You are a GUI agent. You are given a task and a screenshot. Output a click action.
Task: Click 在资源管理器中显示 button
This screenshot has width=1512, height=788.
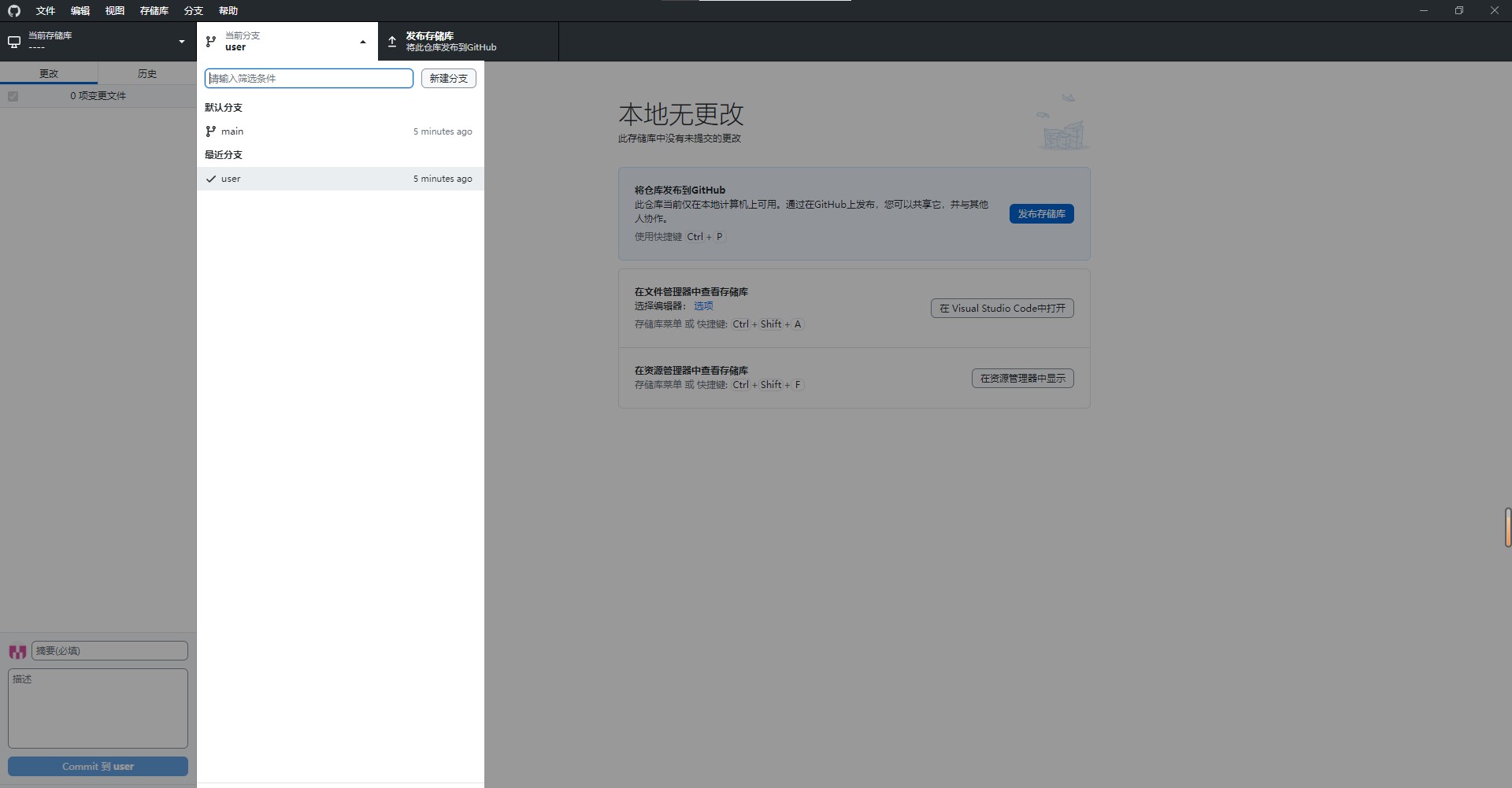[1022, 379]
